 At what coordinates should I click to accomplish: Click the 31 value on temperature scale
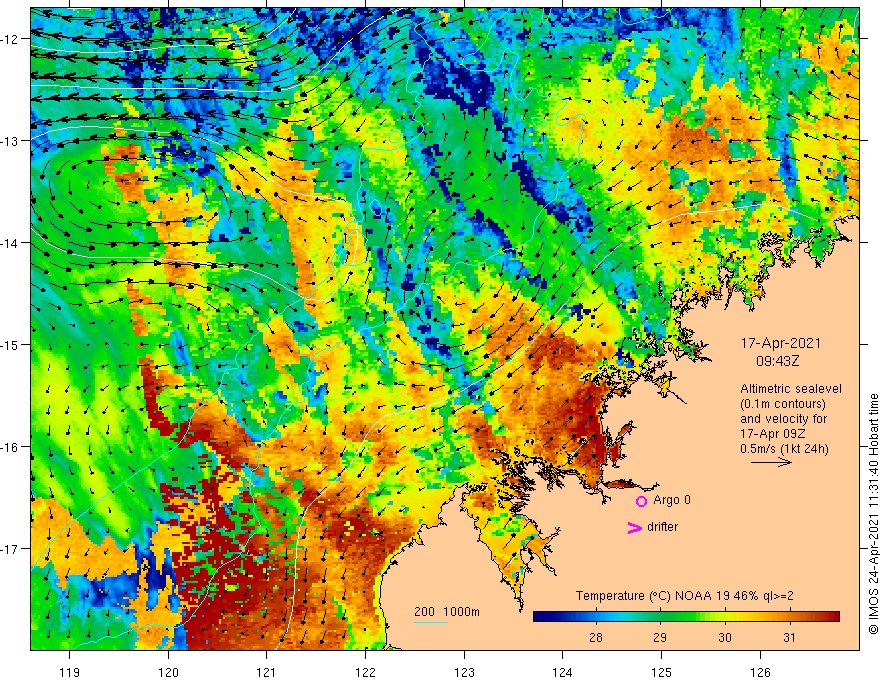[x=789, y=637]
